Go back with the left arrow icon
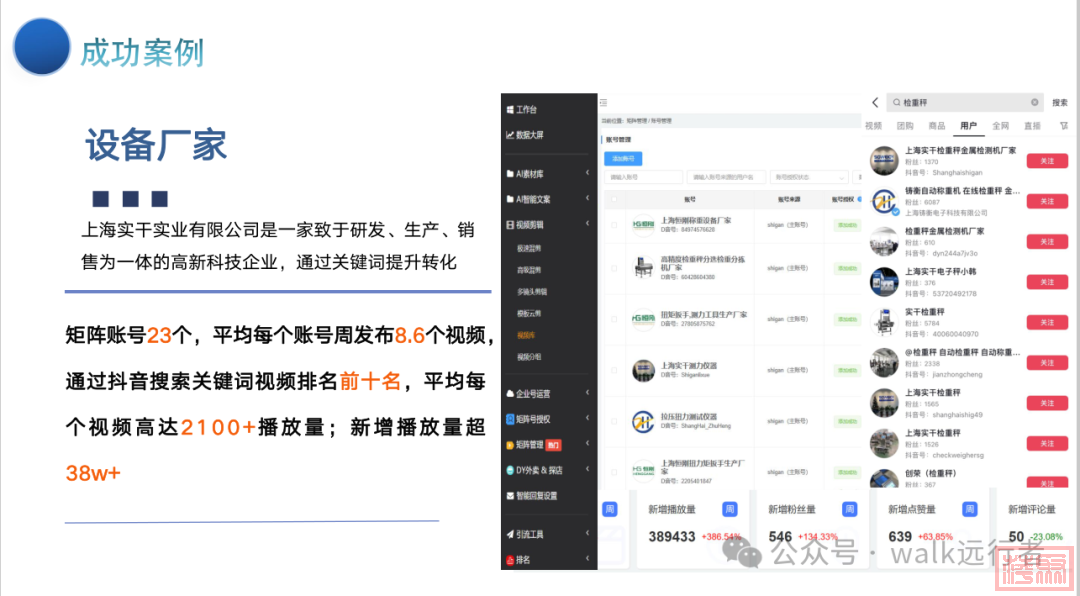 click(x=875, y=103)
